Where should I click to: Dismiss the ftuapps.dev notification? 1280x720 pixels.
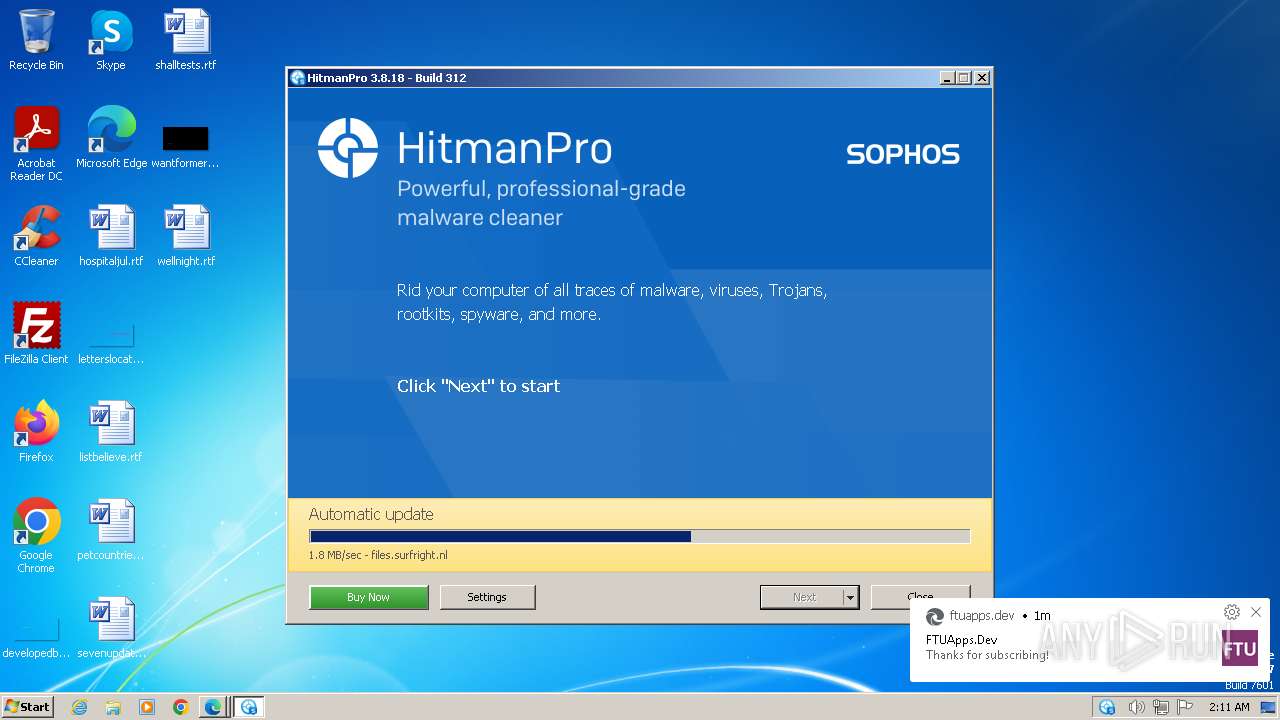[1256, 612]
